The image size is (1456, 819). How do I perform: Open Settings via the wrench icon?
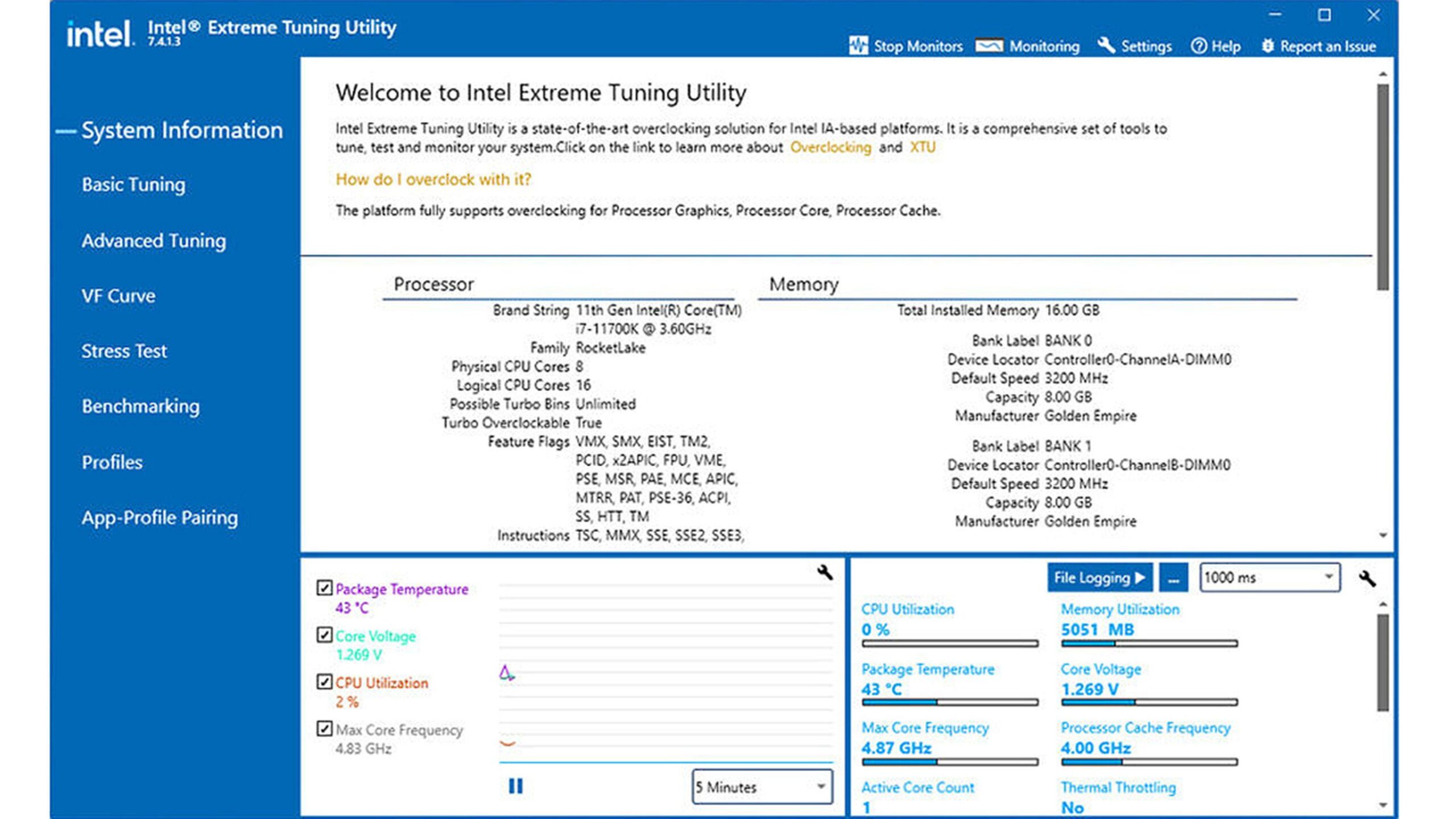(1106, 45)
